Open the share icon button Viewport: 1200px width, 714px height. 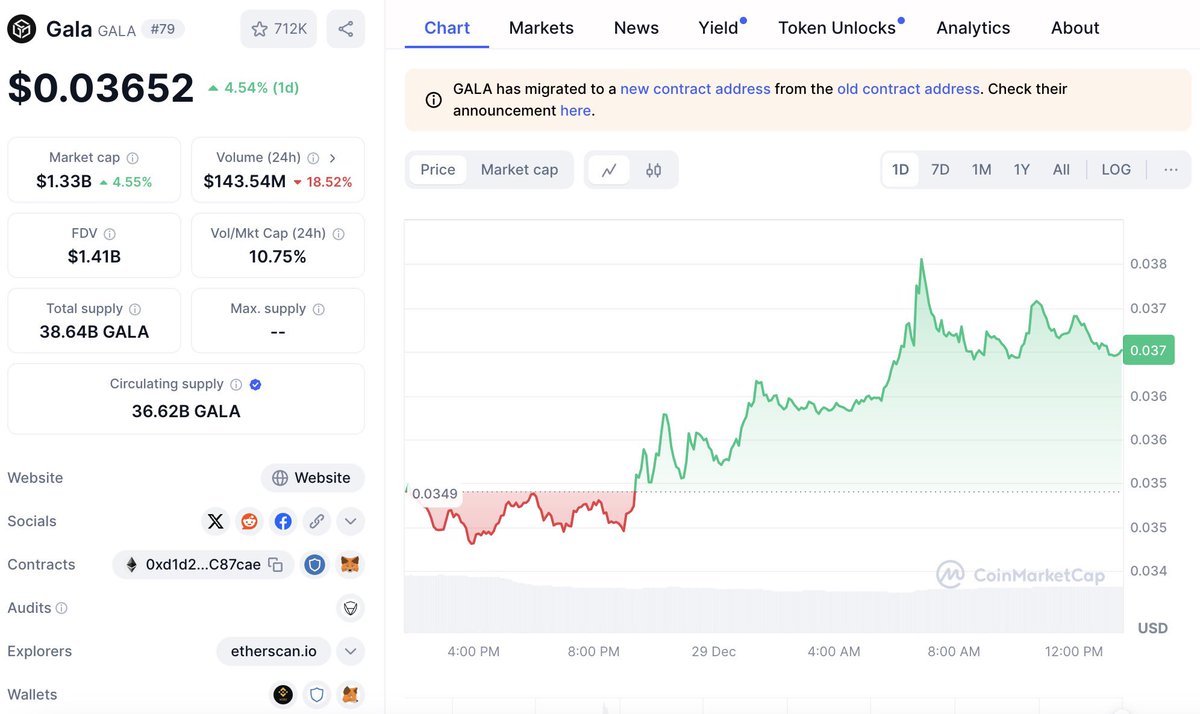tap(345, 29)
